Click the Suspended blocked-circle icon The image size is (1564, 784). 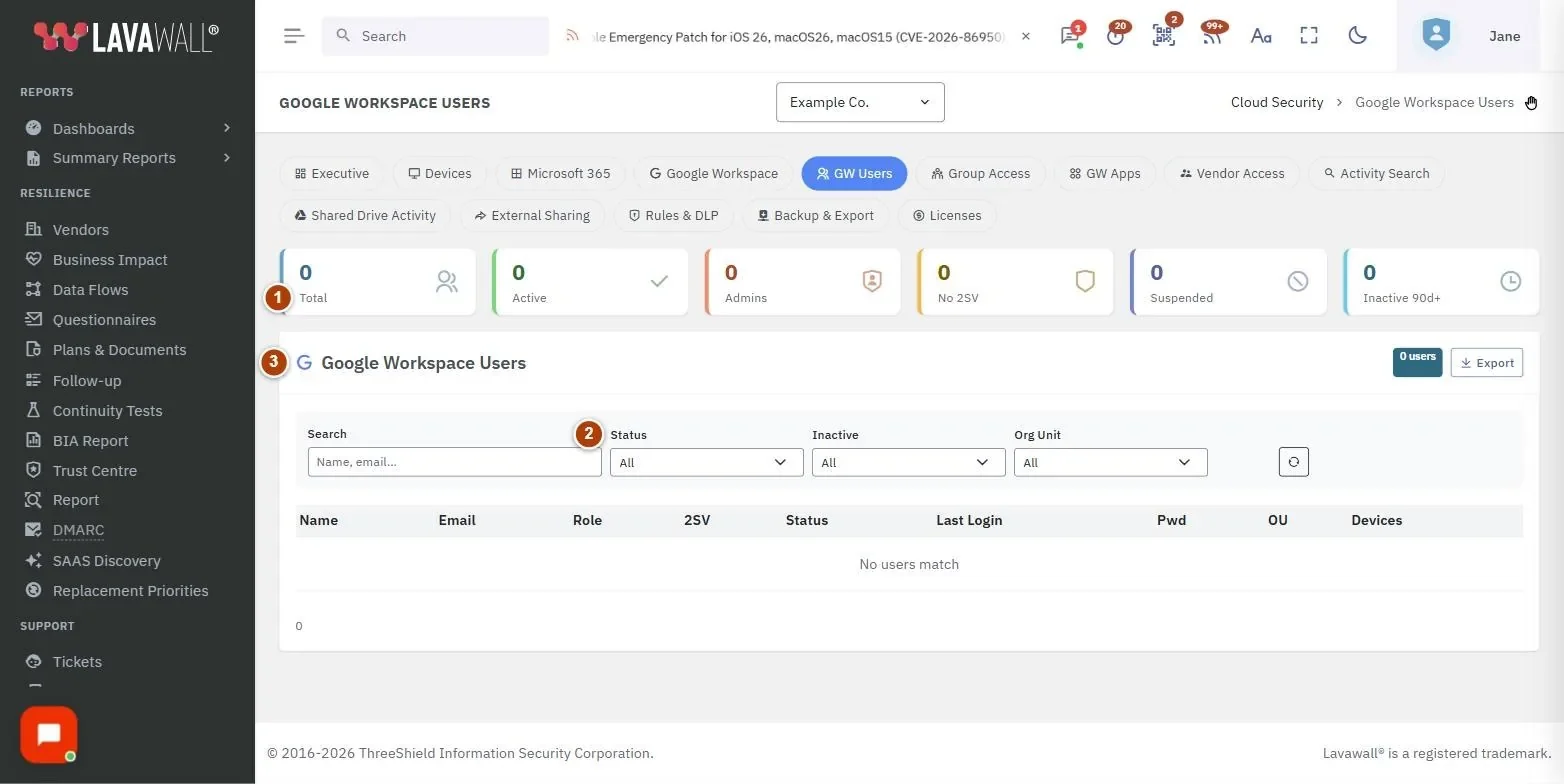[x=1298, y=282]
